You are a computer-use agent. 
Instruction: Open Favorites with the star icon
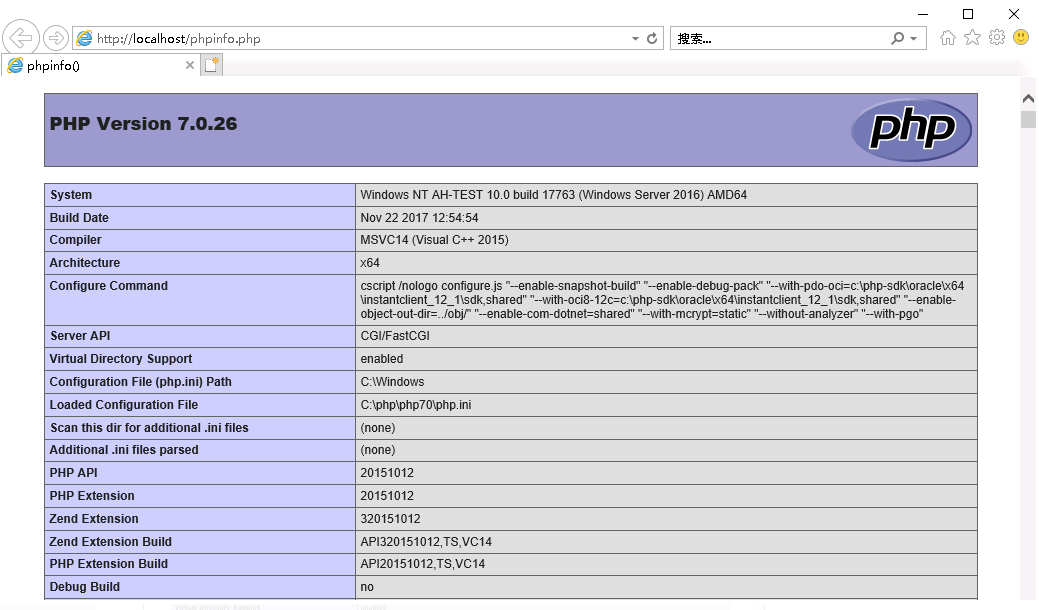(x=972, y=38)
